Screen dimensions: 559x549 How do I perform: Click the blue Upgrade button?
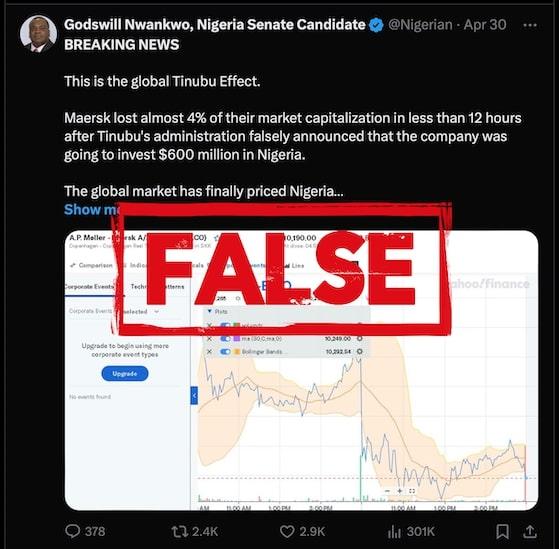click(x=125, y=374)
